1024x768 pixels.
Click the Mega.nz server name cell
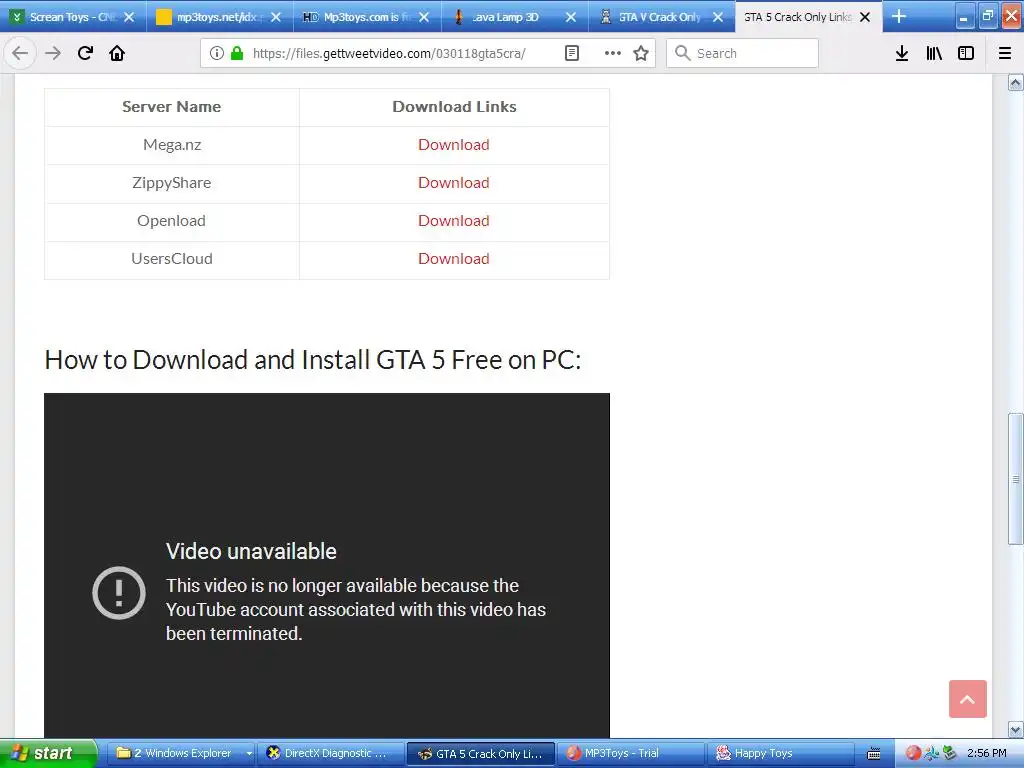[172, 144]
